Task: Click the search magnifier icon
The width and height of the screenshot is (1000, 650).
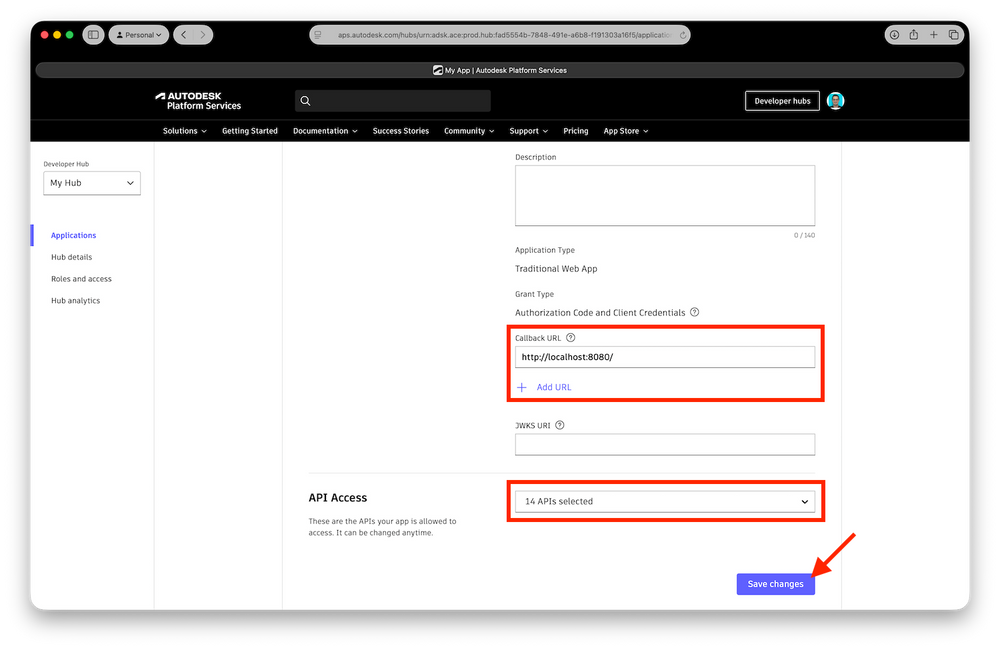Action: pos(306,101)
